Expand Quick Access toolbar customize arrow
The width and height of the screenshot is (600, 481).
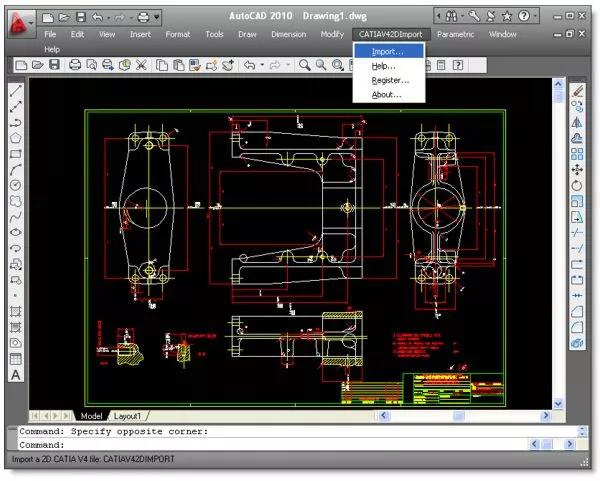(157, 17)
